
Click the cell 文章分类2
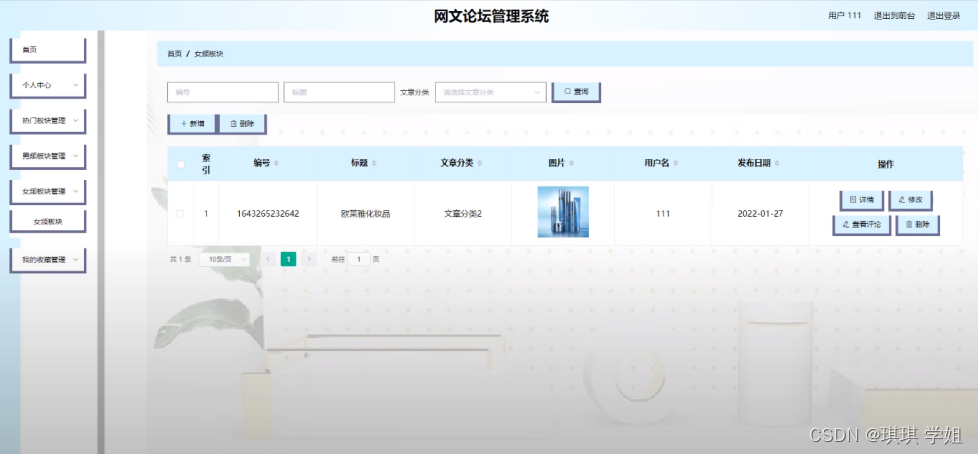pos(463,214)
